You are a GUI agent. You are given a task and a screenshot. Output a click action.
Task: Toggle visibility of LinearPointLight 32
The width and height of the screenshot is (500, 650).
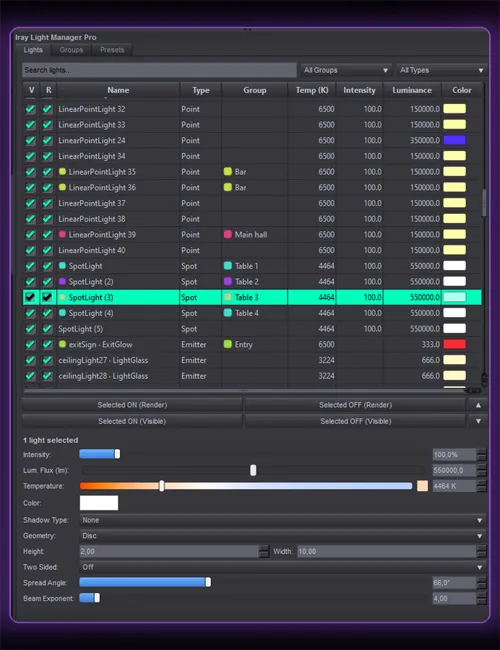pyautogui.click(x=31, y=109)
